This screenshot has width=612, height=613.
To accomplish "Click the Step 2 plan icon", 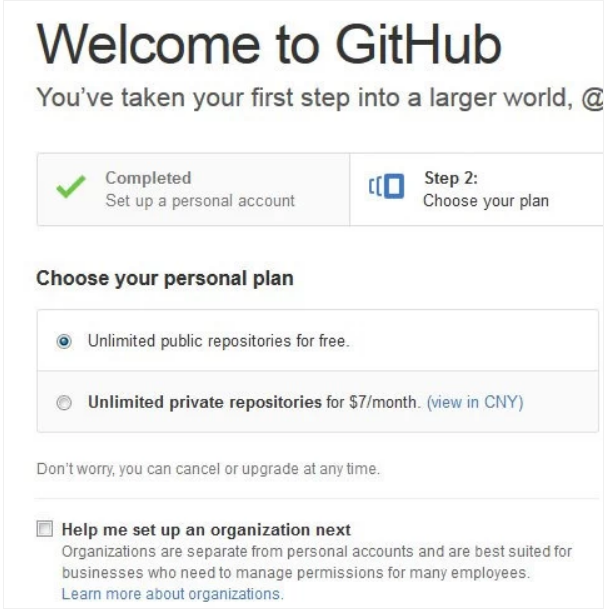I will pos(387,188).
